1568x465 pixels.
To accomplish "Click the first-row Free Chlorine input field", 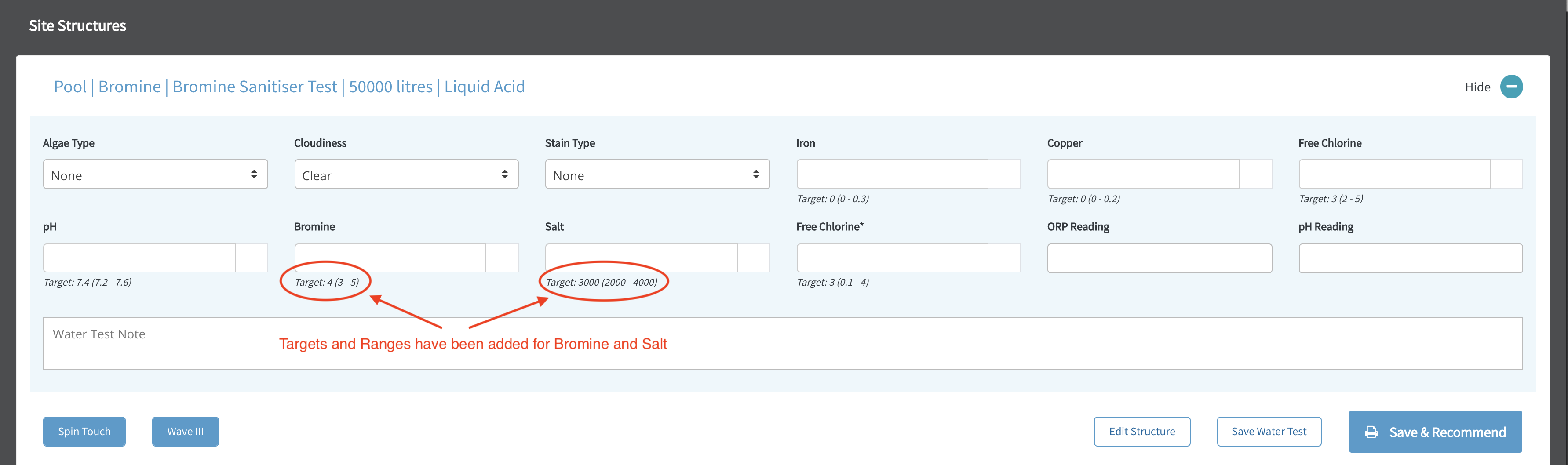I will coord(1394,174).
